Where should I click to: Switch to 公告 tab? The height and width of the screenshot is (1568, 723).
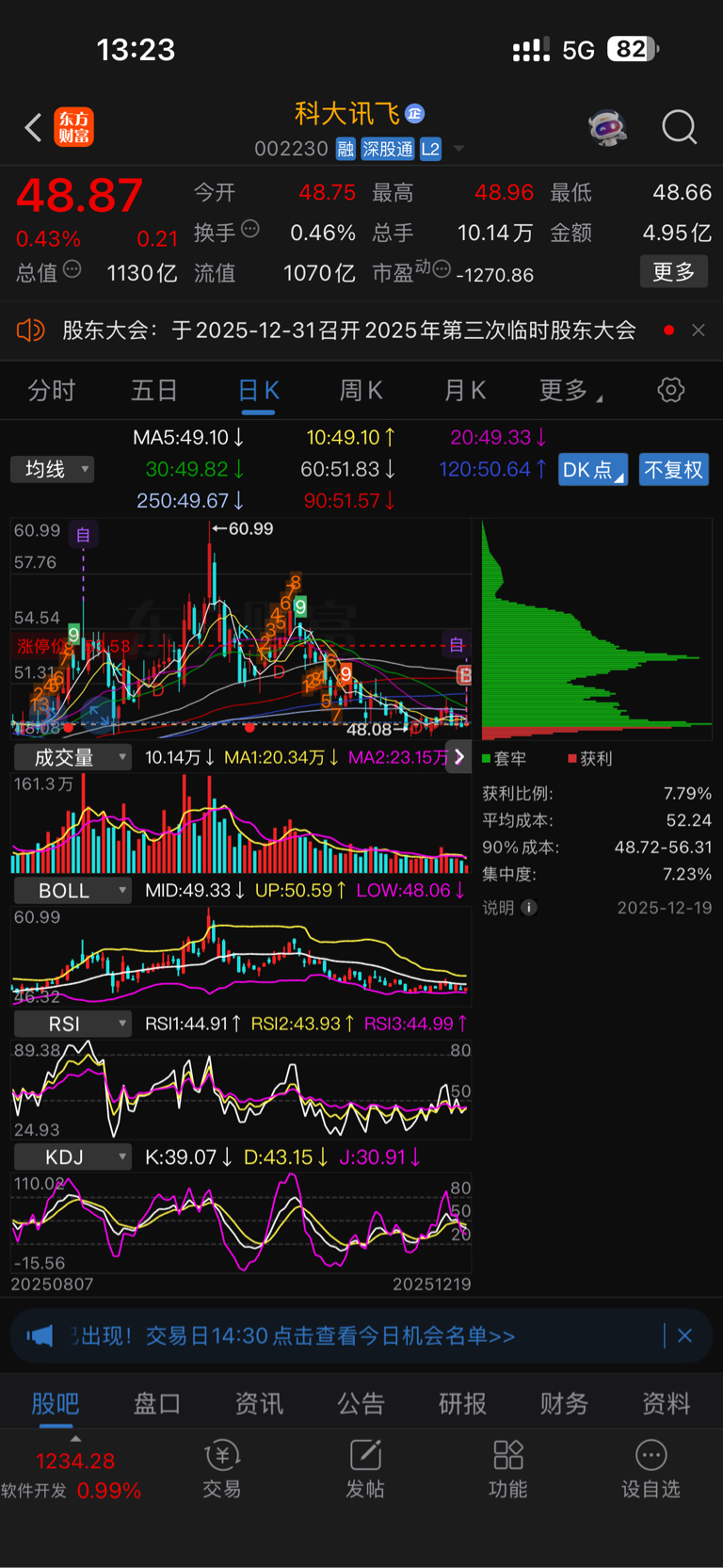(361, 1404)
